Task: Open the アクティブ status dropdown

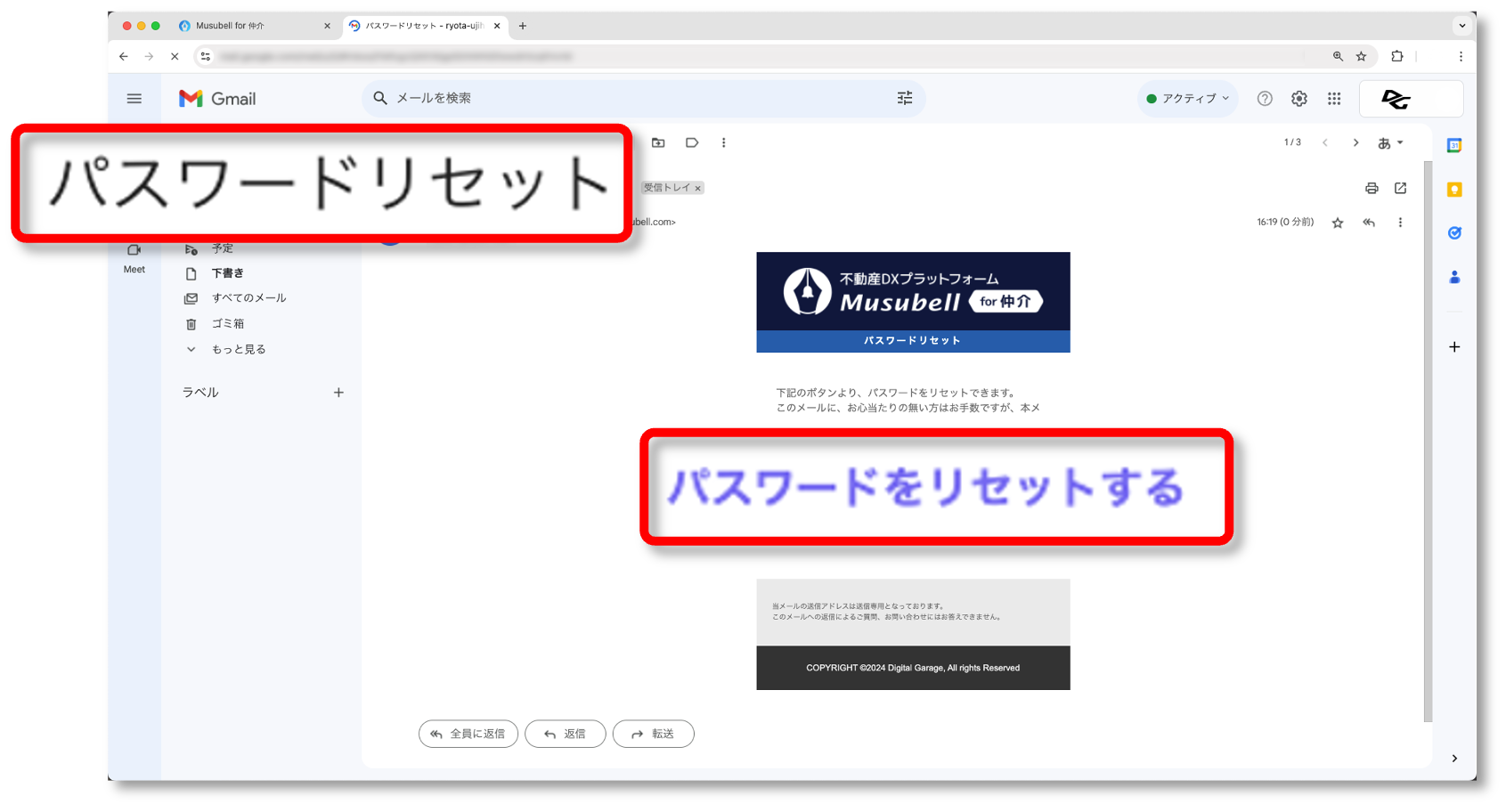Action: 1188,99
